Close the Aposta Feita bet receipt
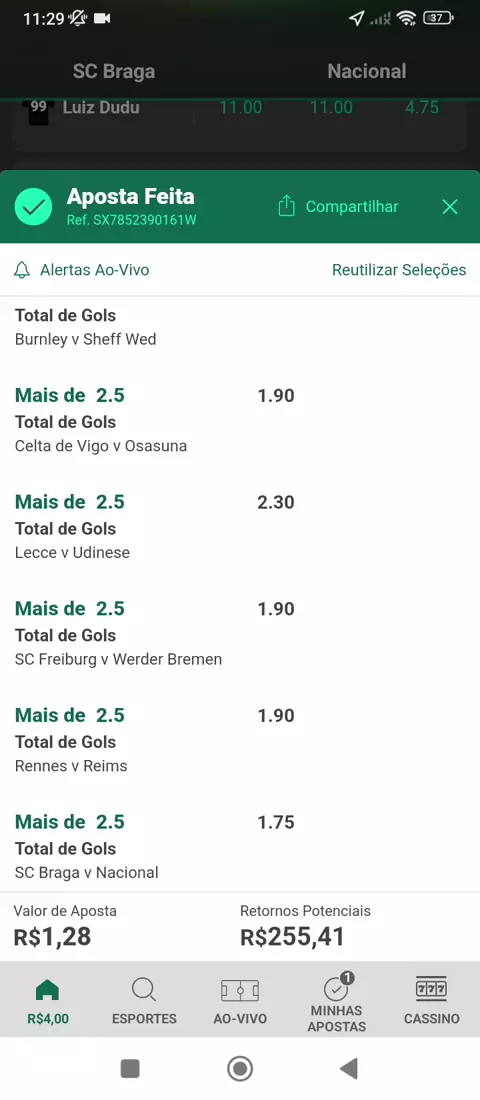The height and width of the screenshot is (1100, 480). [x=450, y=206]
